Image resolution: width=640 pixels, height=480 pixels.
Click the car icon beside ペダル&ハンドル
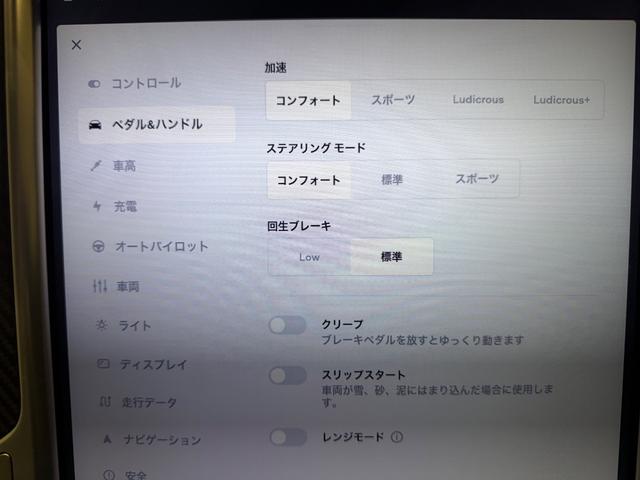[95, 125]
